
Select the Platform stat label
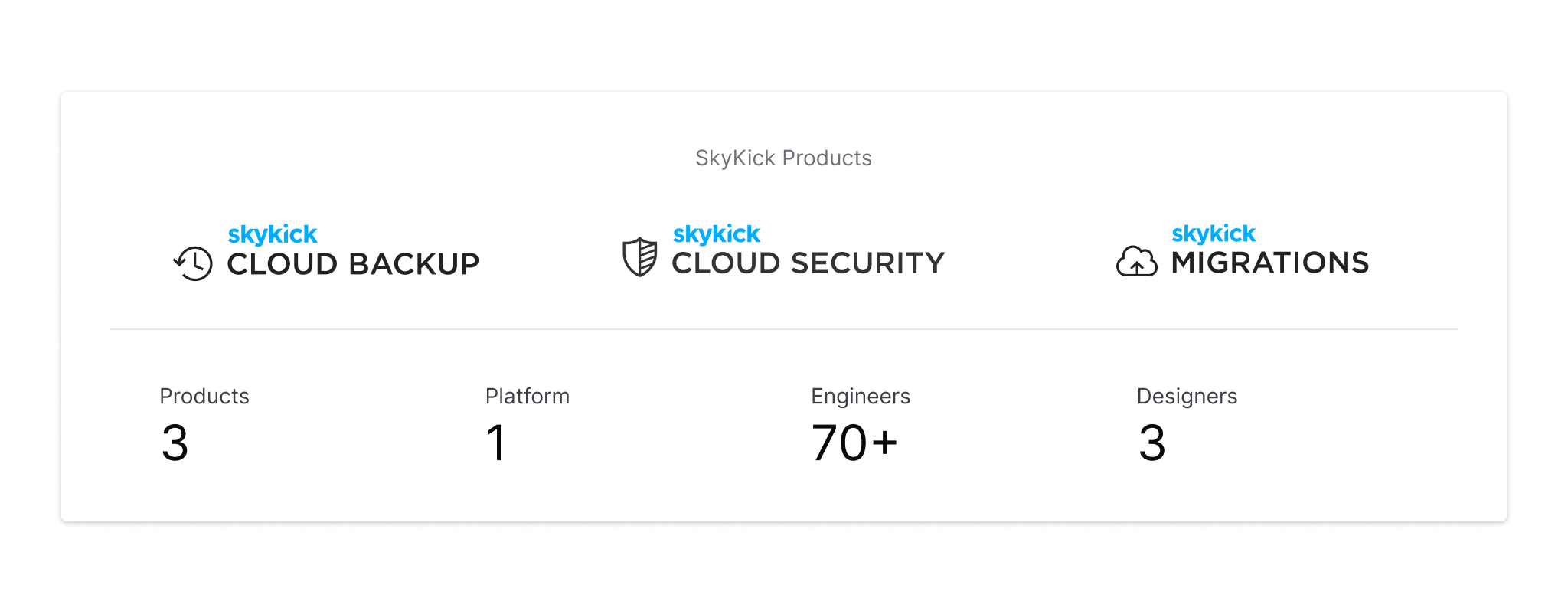[528, 396]
